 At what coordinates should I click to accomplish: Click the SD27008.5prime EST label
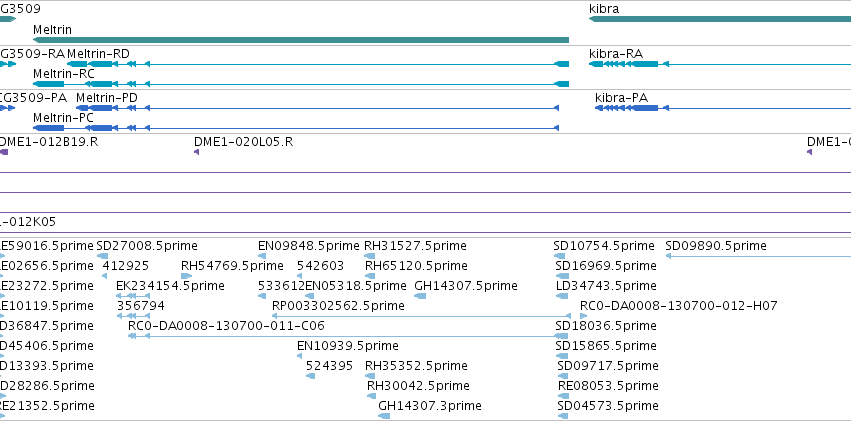click(147, 246)
